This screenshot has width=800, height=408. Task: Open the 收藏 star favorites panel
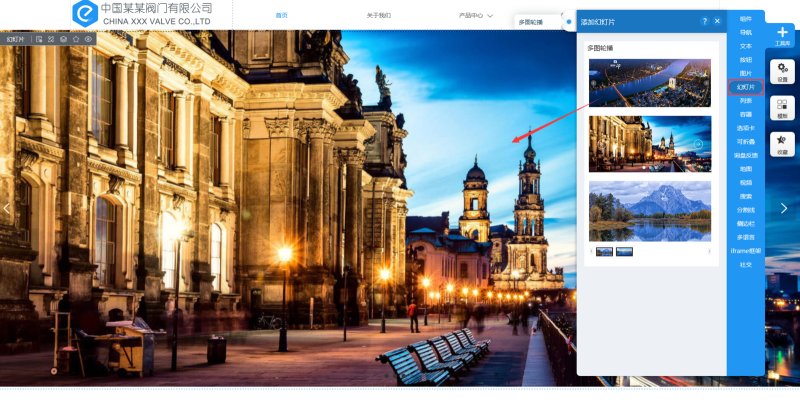coord(782,143)
